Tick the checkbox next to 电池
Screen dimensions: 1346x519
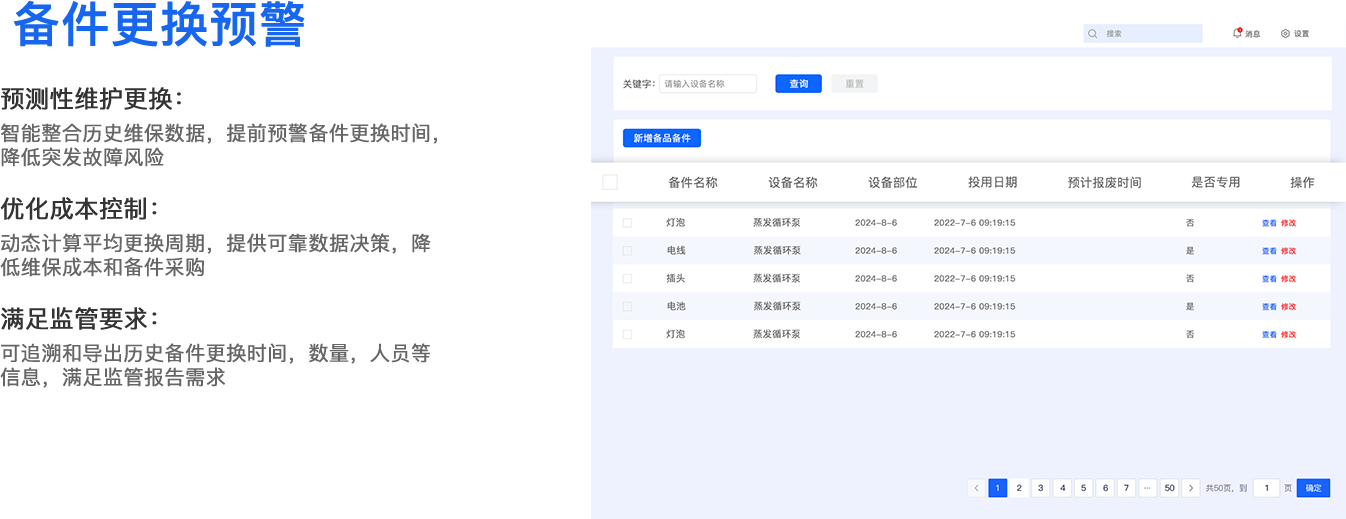point(627,307)
